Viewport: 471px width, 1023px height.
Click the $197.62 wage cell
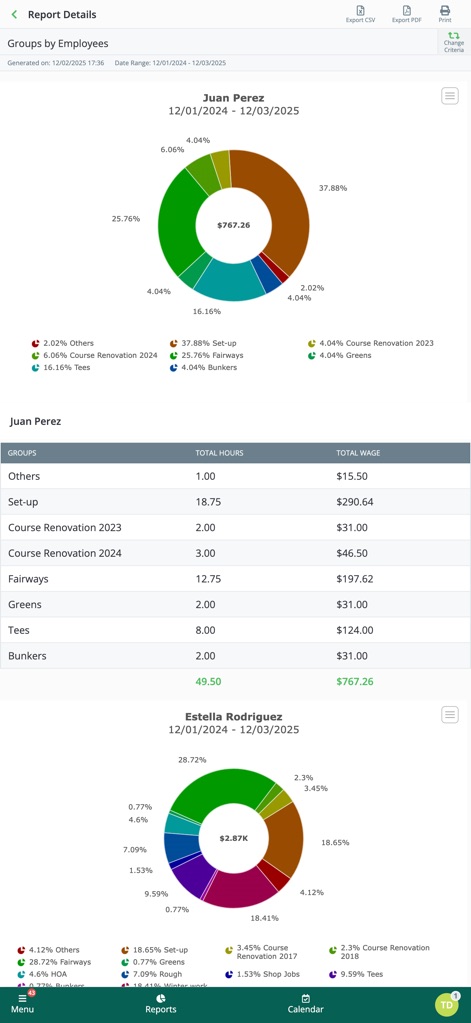click(355, 579)
